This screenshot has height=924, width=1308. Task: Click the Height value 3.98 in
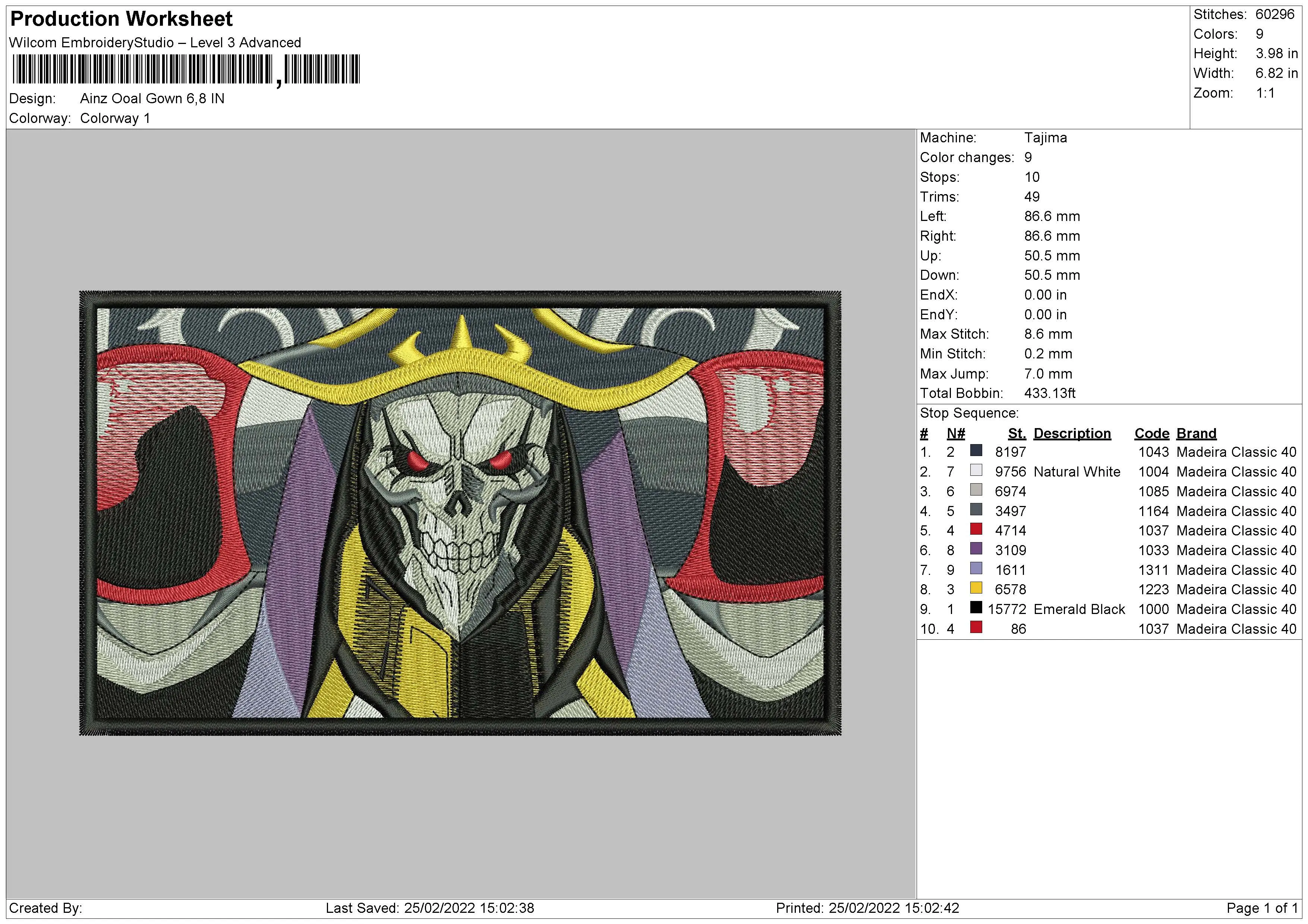coord(1277,54)
